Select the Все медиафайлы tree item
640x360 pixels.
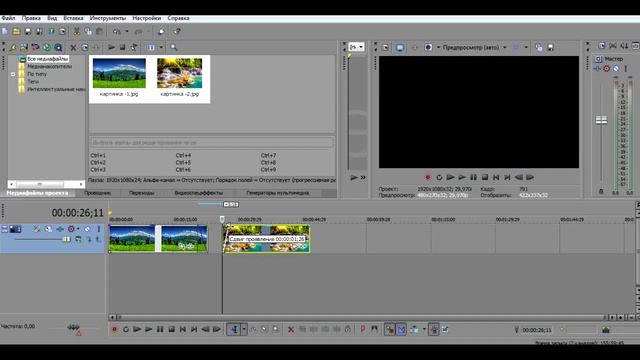pyautogui.click(x=47, y=59)
